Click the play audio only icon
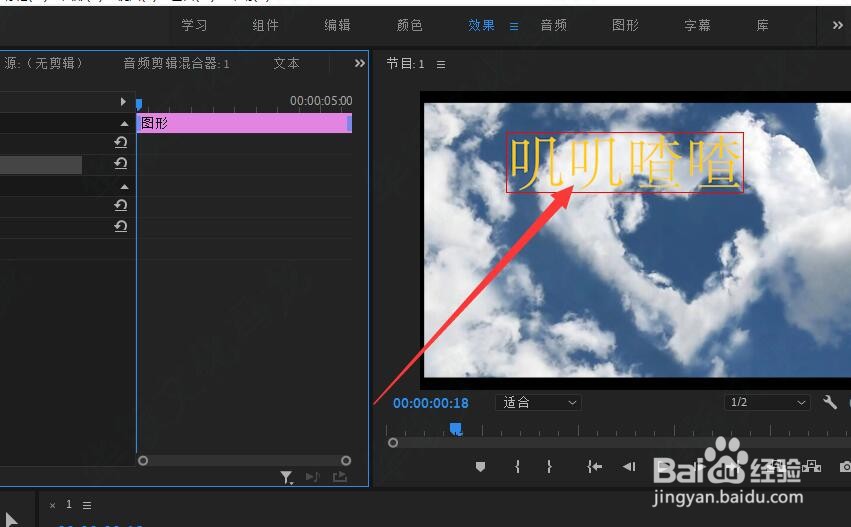This screenshot has height=527, width=851. click(313, 477)
